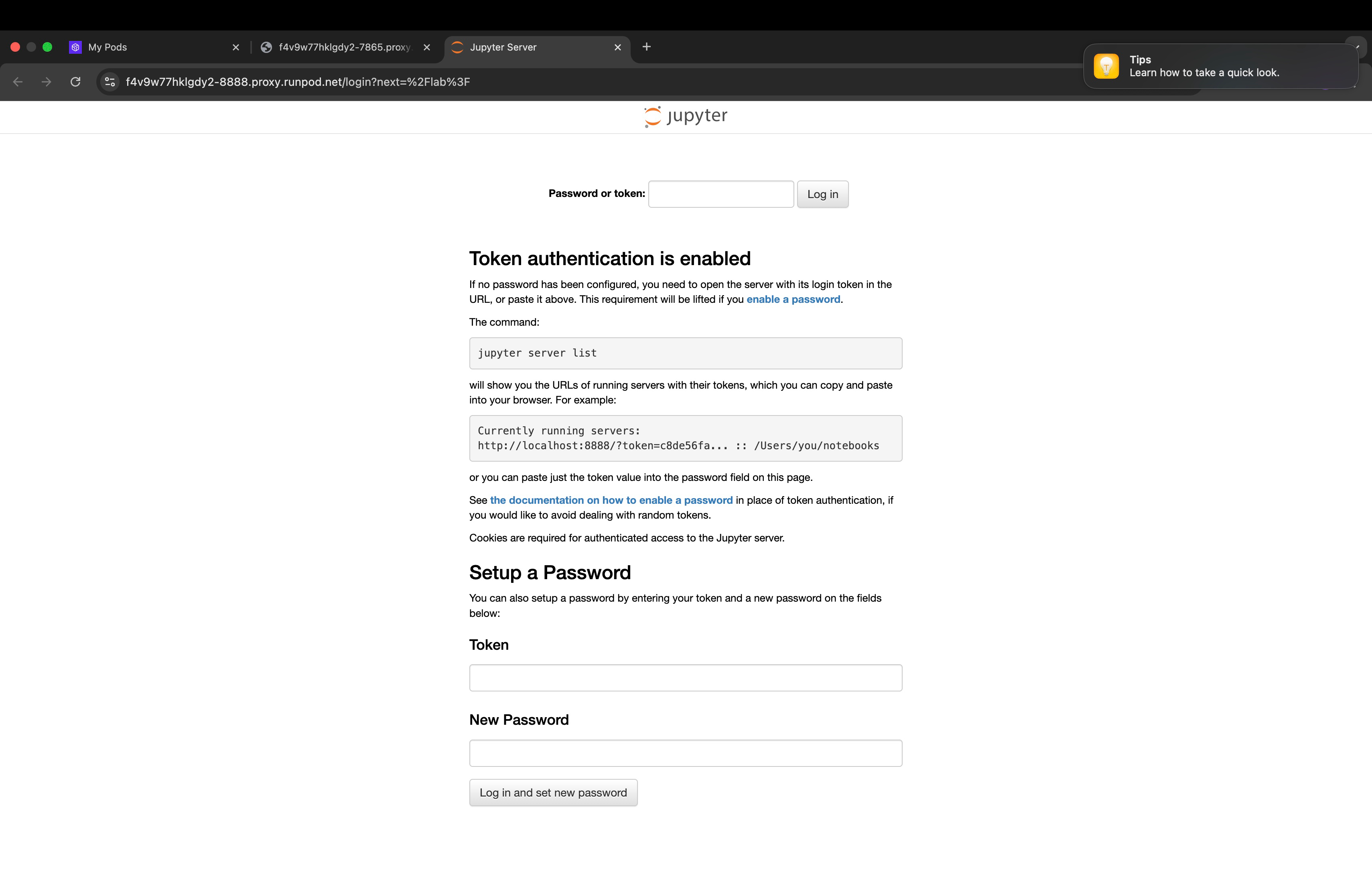Viewport: 1372px width, 888px height.
Task: Click into the Token input field
Action: [686, 678]
